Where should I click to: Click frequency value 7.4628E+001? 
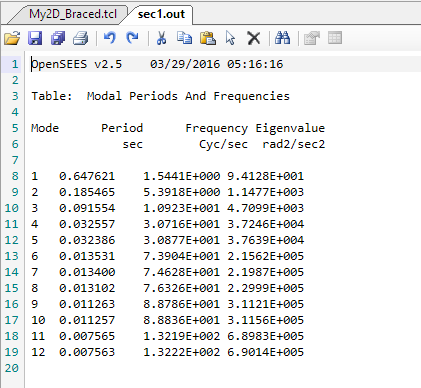(x=182, y=272)
